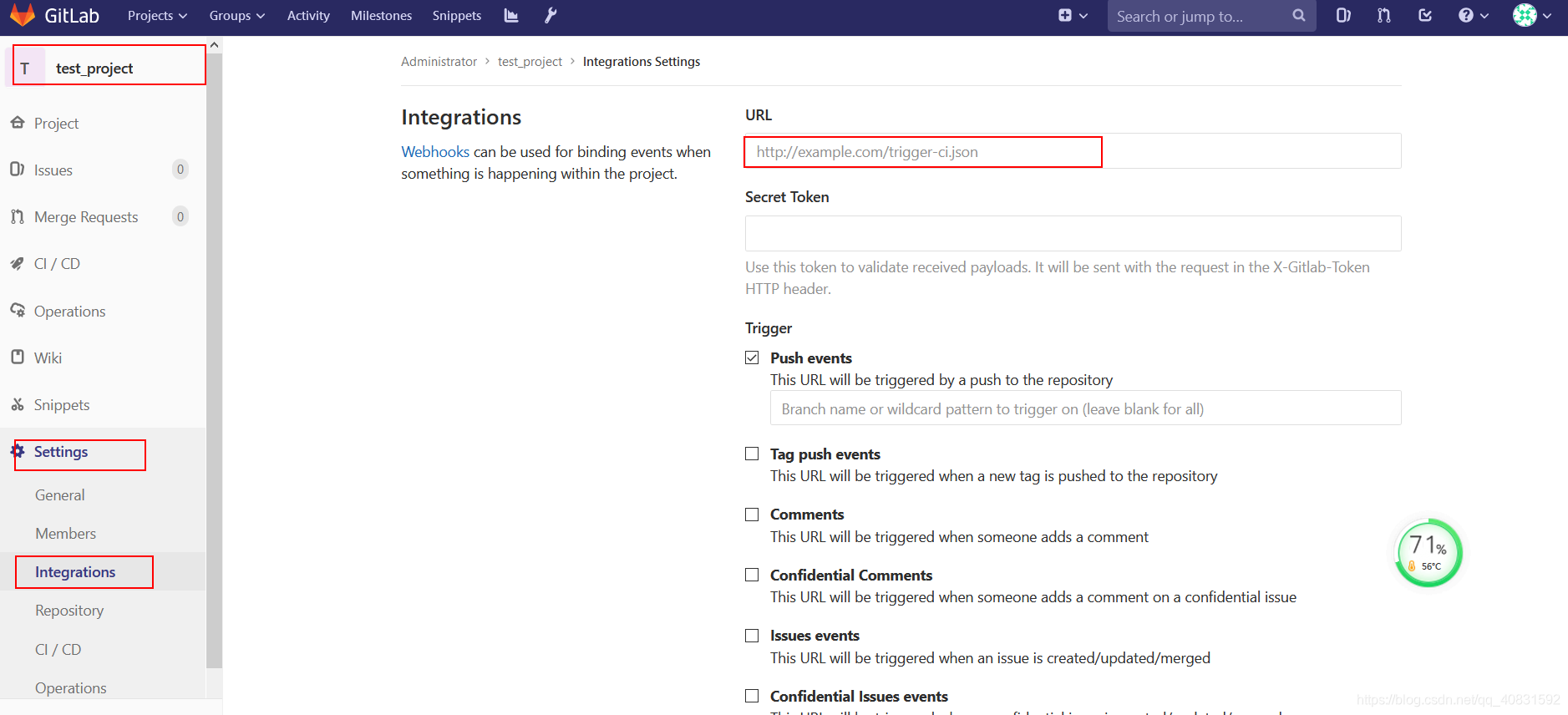Click the sidebar scroll up arrow
This screenshot has height=715, width=1568.
[x=215, y=45]
